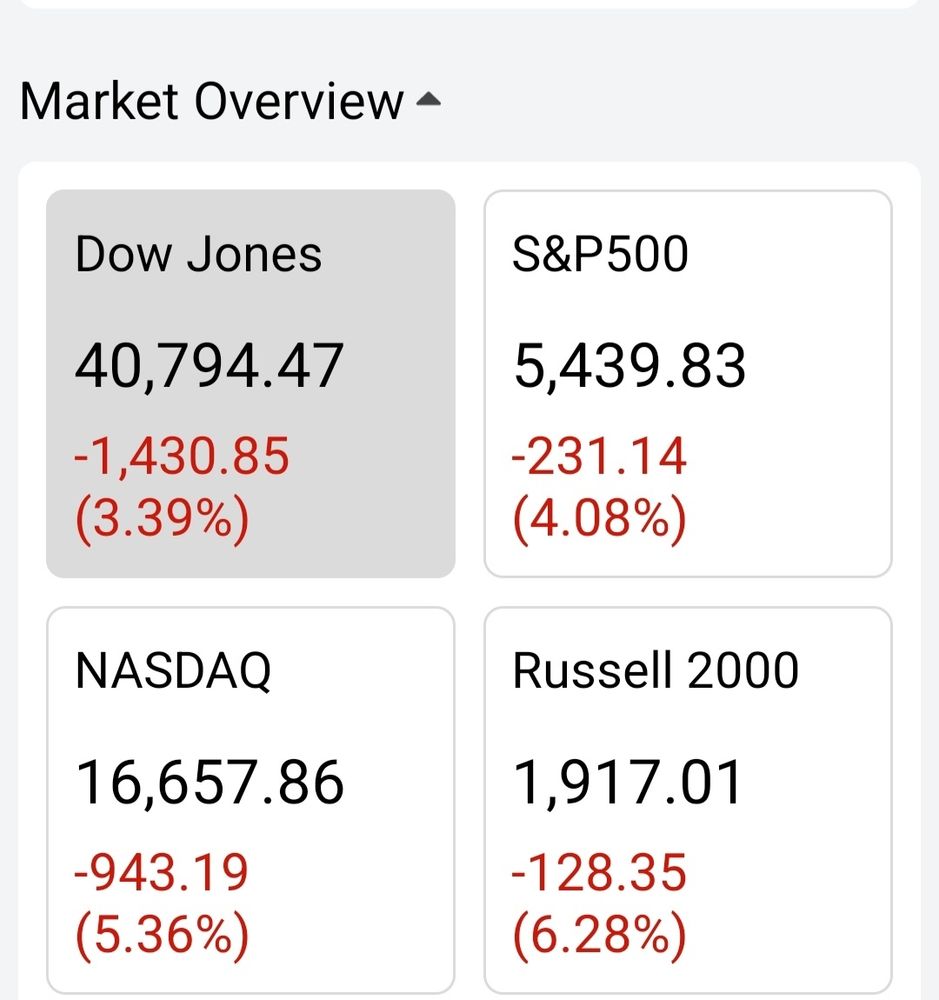The width and height of the screenshot is (939, 1000).
Task: Click the Dow Jones change -1,430.85
Action: tap(182, 458)
